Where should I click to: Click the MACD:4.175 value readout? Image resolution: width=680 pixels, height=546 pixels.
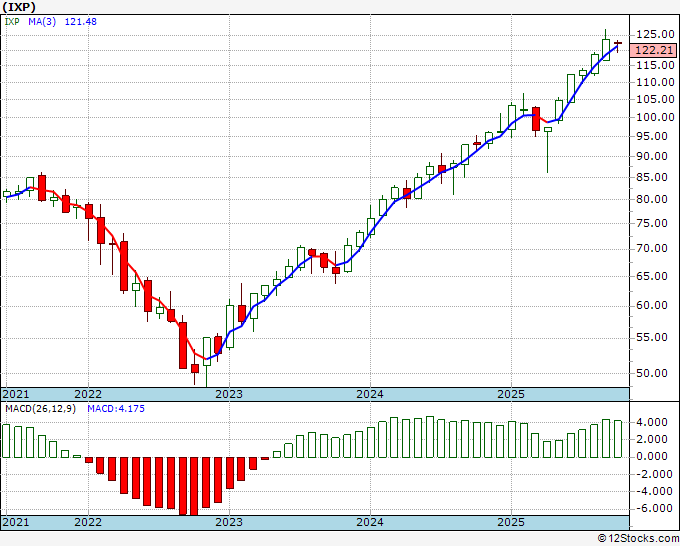(116, 409)
